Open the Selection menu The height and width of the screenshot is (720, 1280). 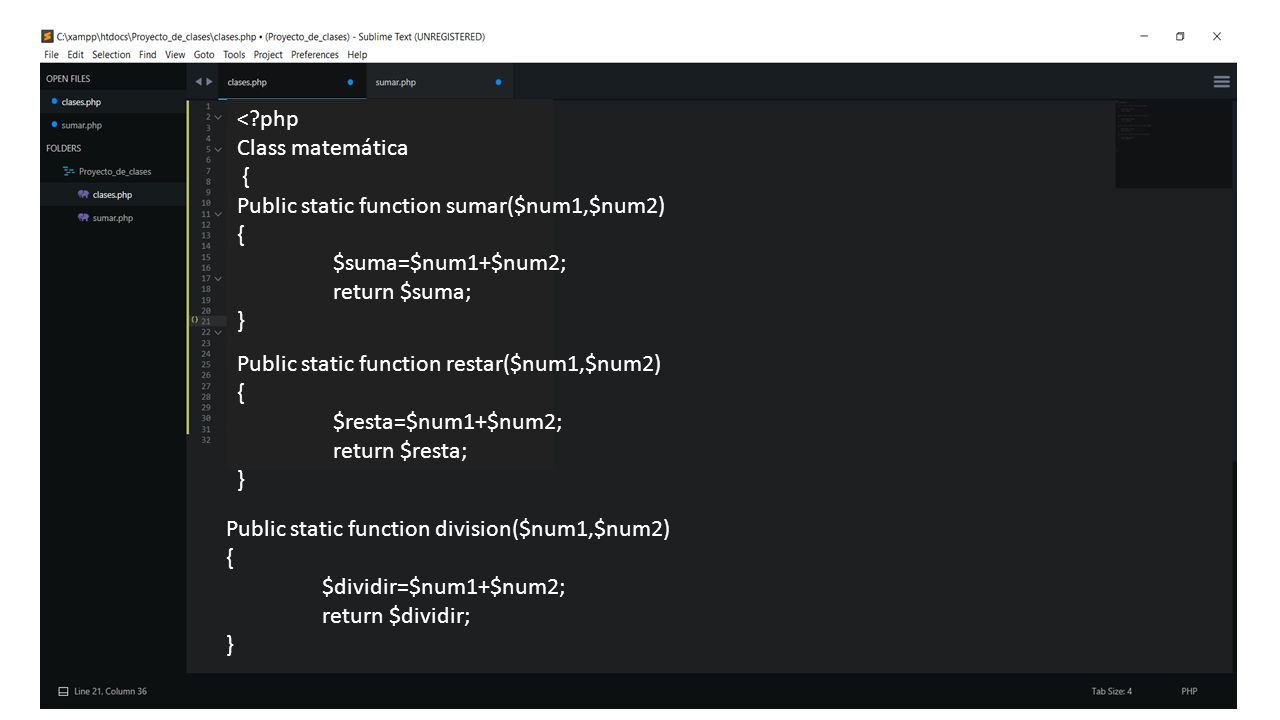click(111, 55)
